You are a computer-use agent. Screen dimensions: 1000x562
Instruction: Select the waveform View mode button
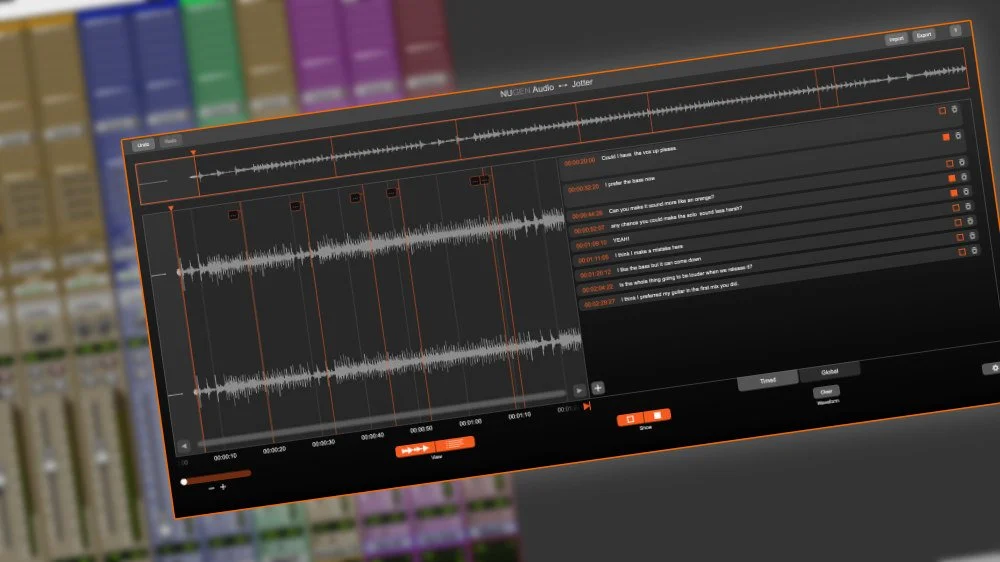(415, 450)
